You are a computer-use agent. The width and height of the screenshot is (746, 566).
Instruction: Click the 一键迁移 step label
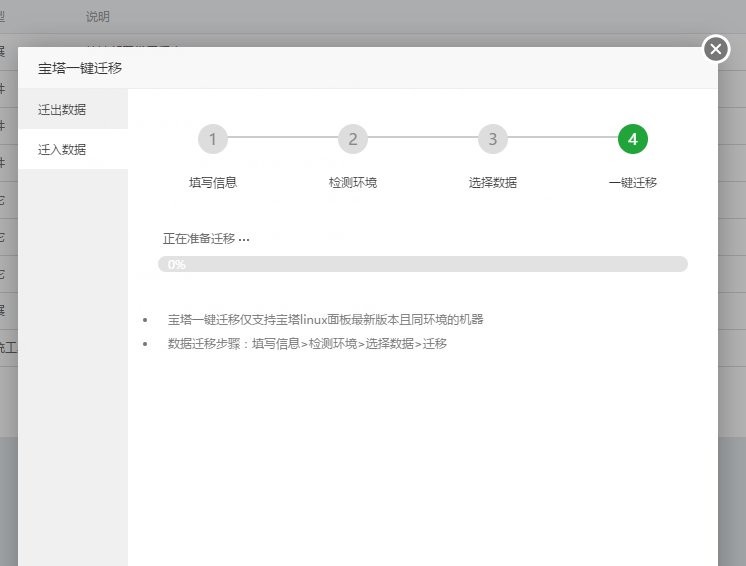633,183
